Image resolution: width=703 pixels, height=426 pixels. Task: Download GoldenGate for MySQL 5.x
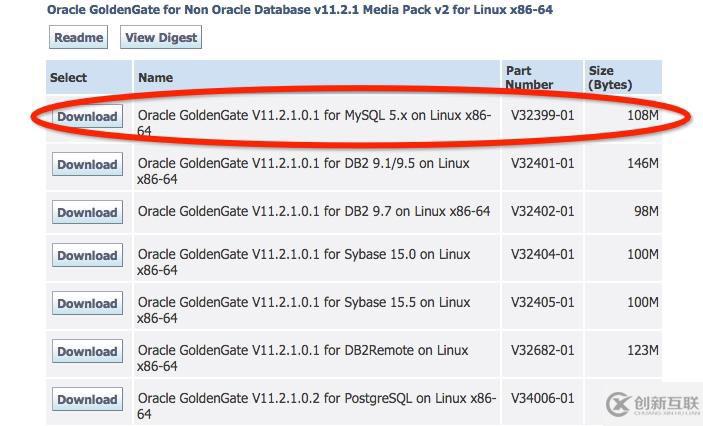click(x=87, y=116)
